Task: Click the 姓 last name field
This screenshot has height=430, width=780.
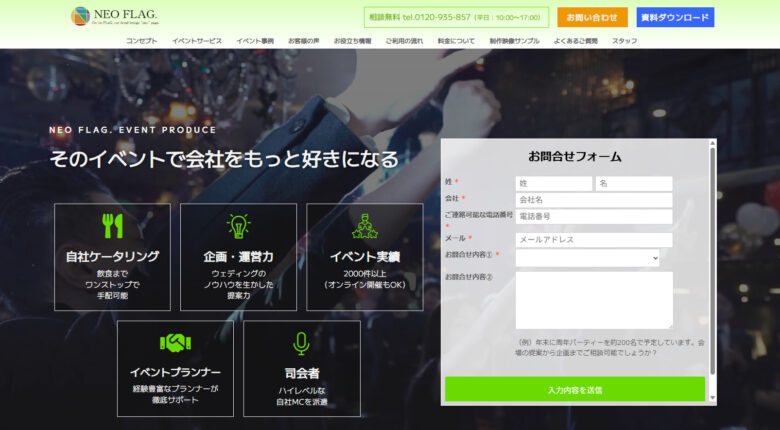Action: pyautogui.click(x=553, y=184)
